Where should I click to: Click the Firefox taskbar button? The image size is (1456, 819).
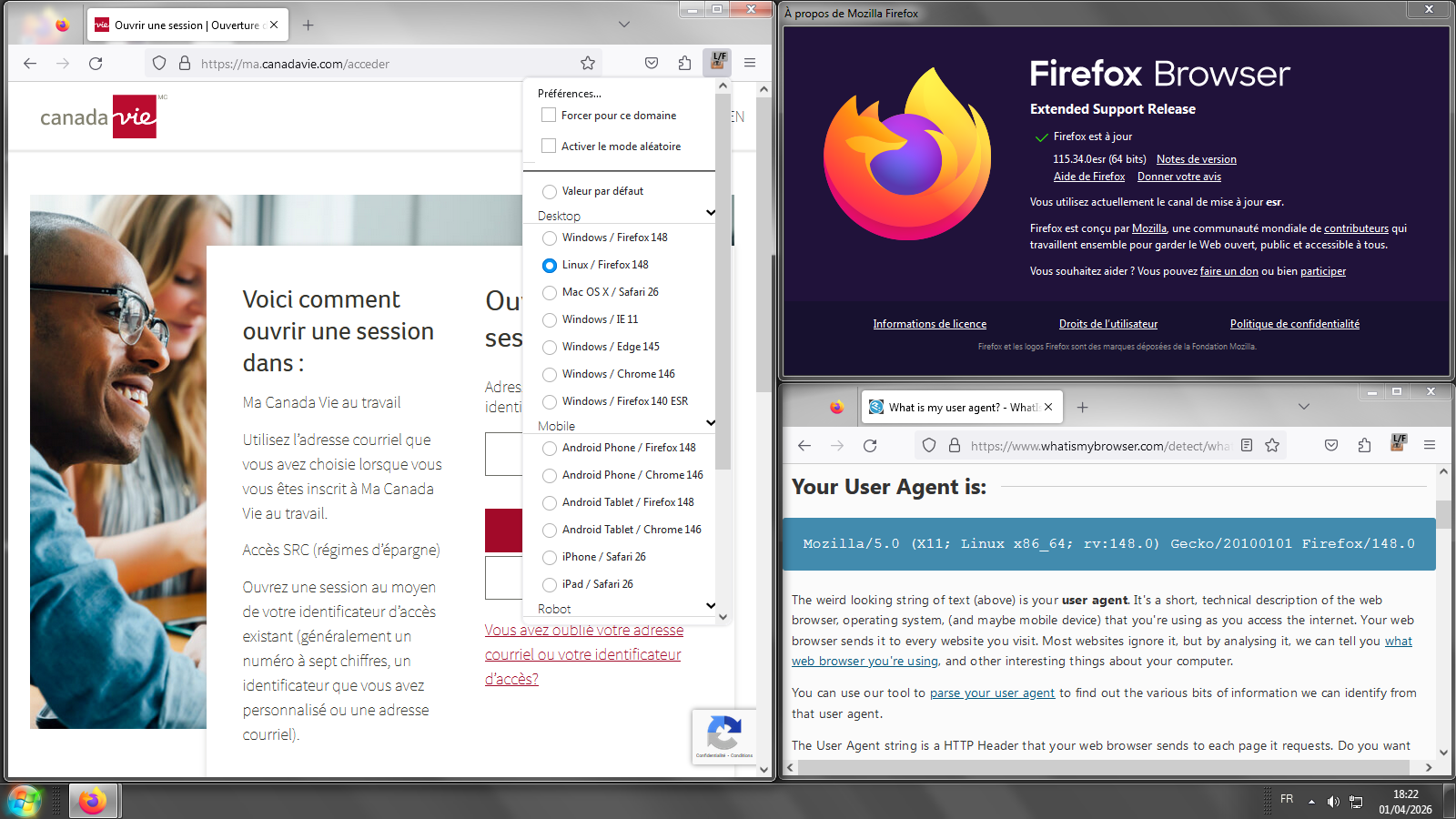click(x=93, y=801)
